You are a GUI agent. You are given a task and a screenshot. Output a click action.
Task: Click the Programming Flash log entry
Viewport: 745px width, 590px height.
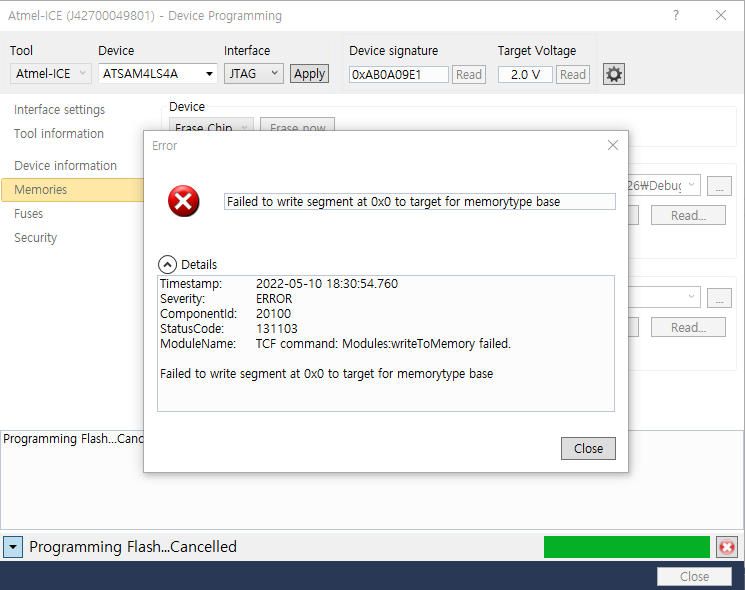click(x=73, y=438)
